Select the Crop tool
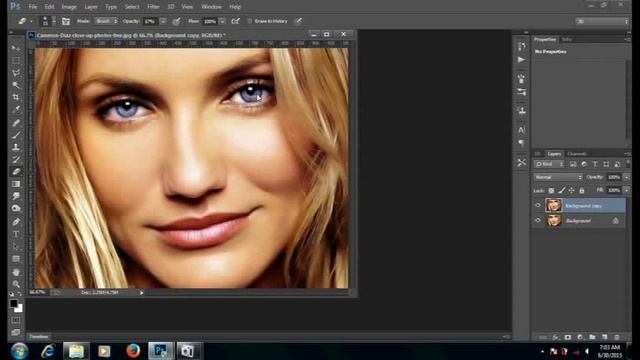Image resolution: width=640 pixels, height=360 pixels. tap(16, 97)
